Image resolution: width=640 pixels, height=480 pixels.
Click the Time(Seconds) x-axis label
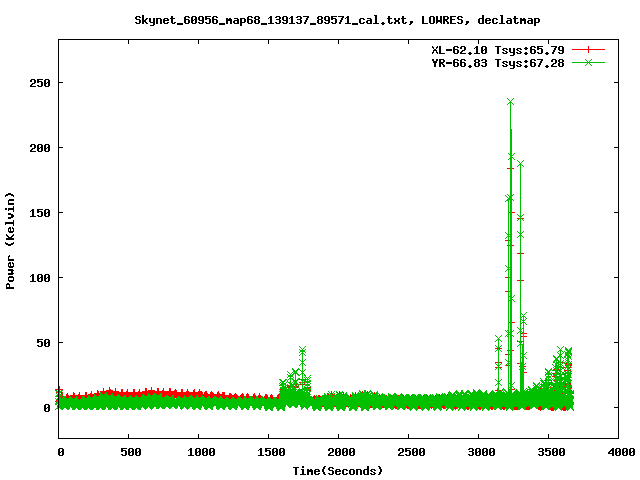(338, 470)
